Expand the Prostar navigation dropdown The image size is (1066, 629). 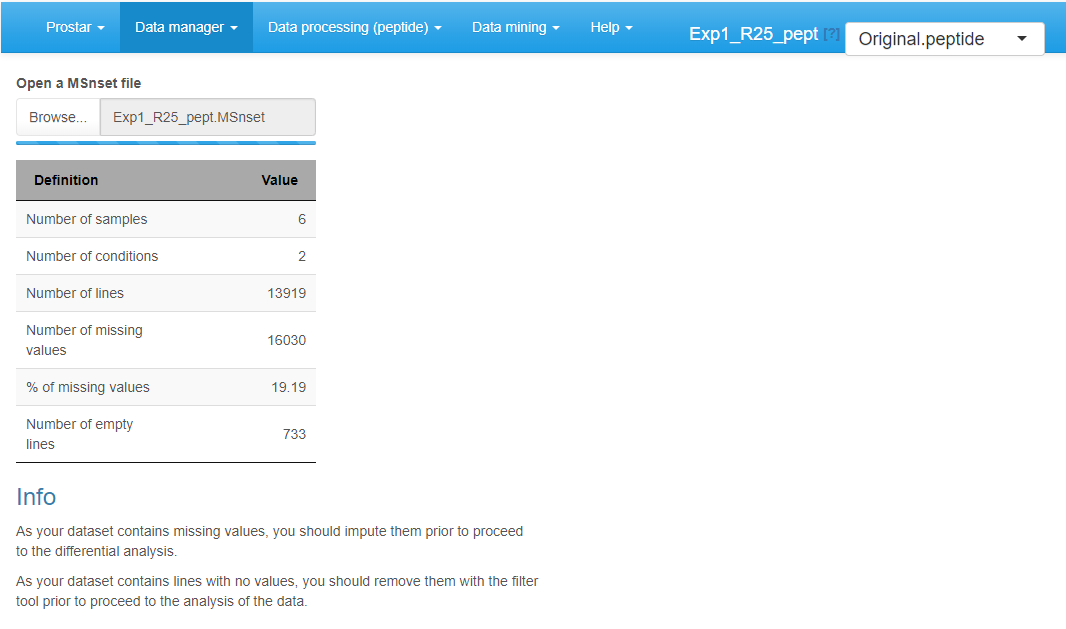point(75,27)
